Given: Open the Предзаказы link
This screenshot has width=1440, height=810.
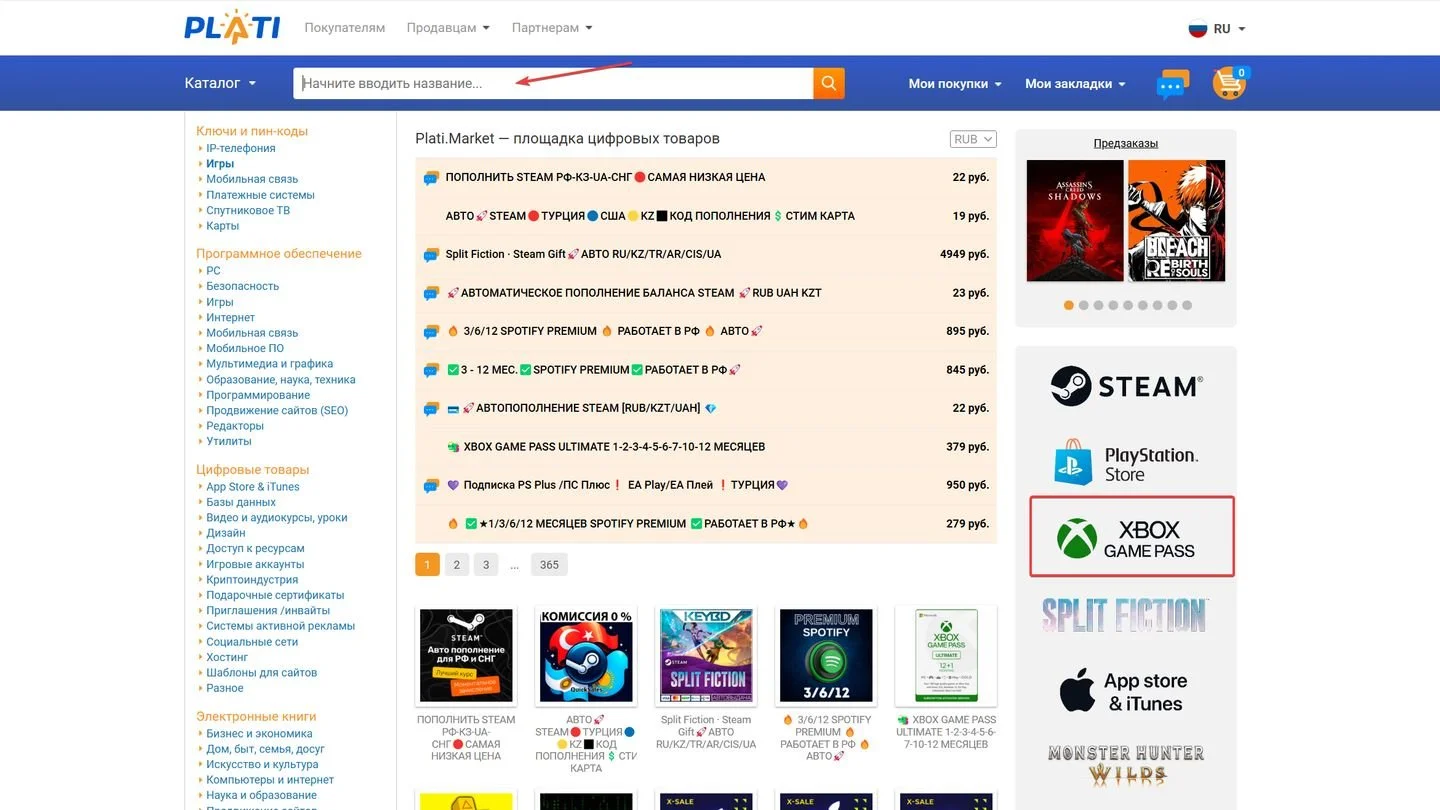Looking at the screenshot, I should 1126,143.
